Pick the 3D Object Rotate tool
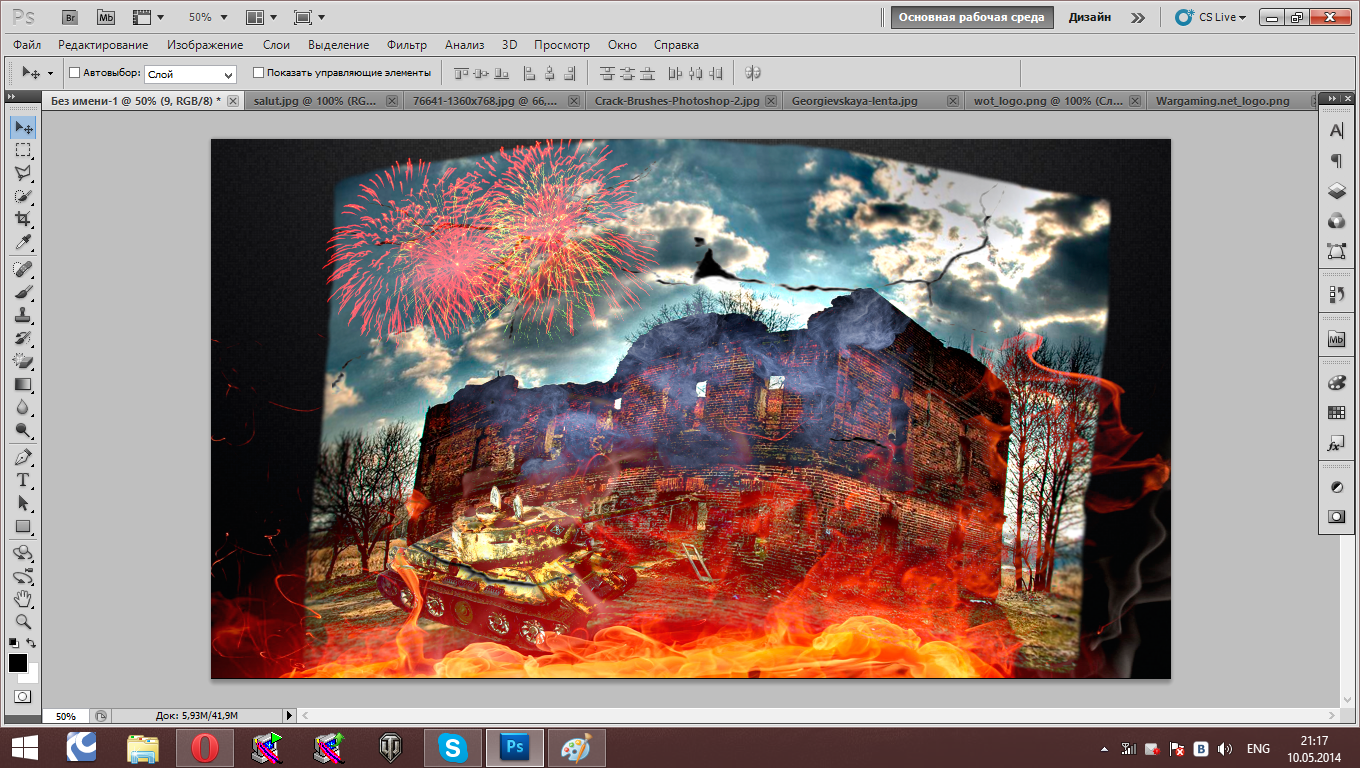1360x768 pixels. pyautogui.click(x=23, y=553)
